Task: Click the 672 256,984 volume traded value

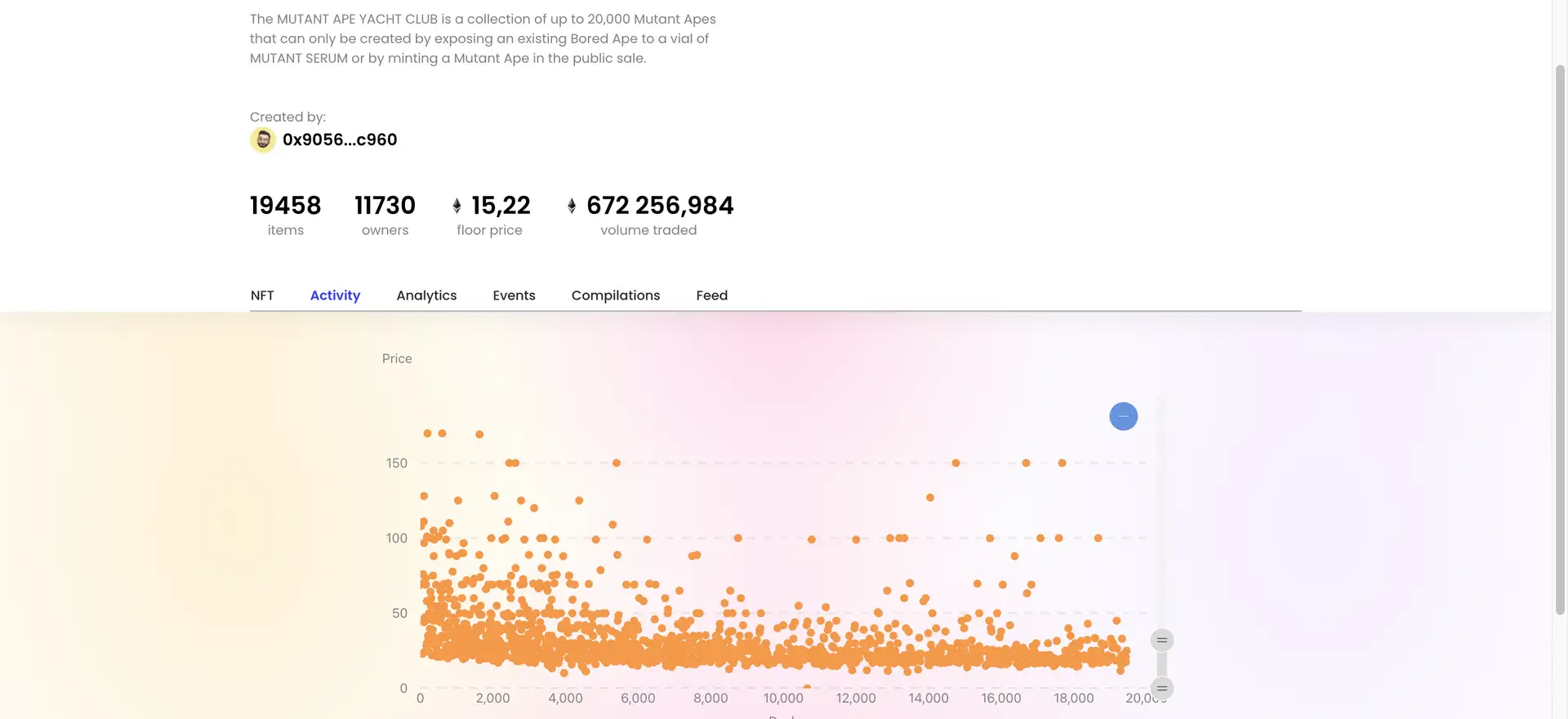Action: click(x=660, y=206)
